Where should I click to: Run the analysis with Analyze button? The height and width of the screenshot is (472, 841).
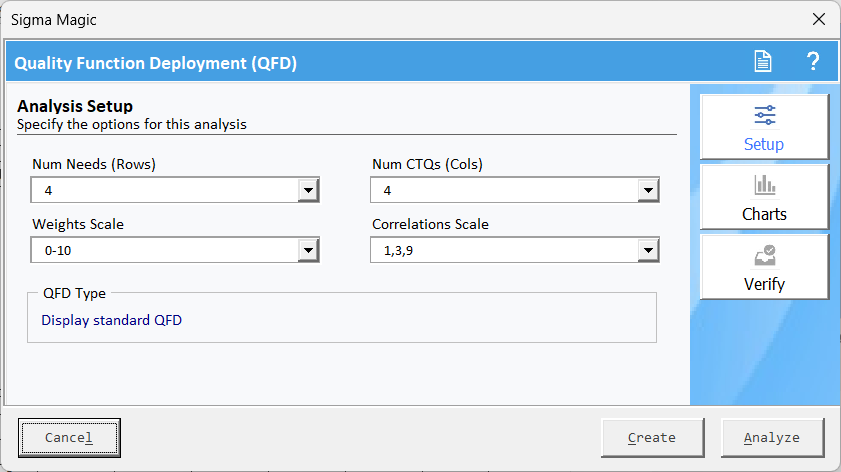click(x=771, y=437)
